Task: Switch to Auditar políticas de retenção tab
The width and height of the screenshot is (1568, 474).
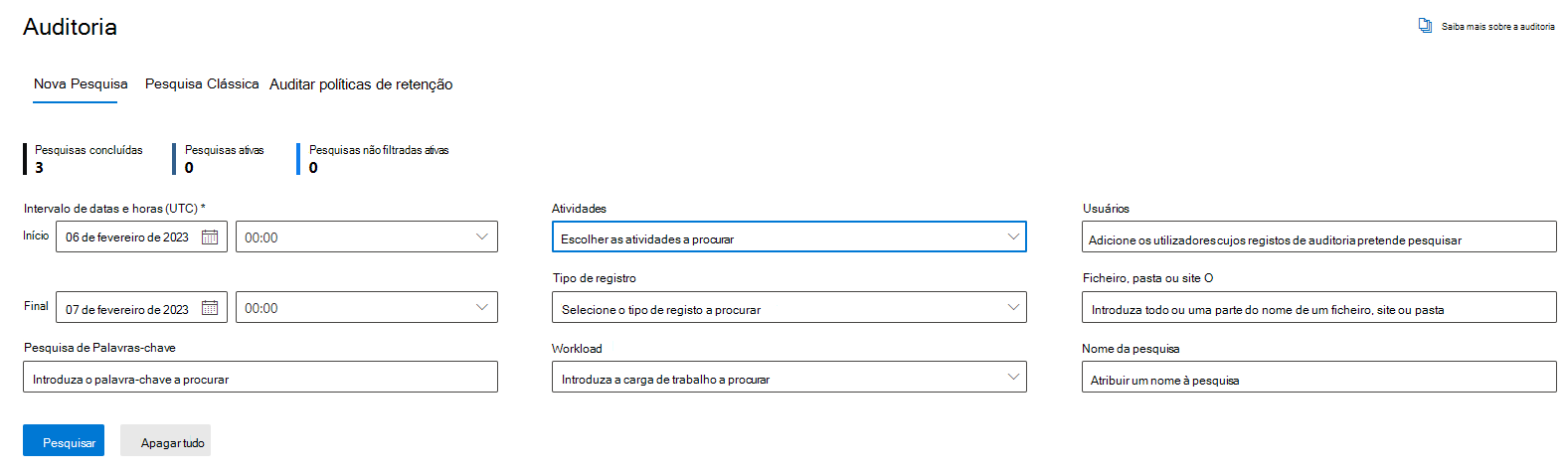Action: pos(361,84)
